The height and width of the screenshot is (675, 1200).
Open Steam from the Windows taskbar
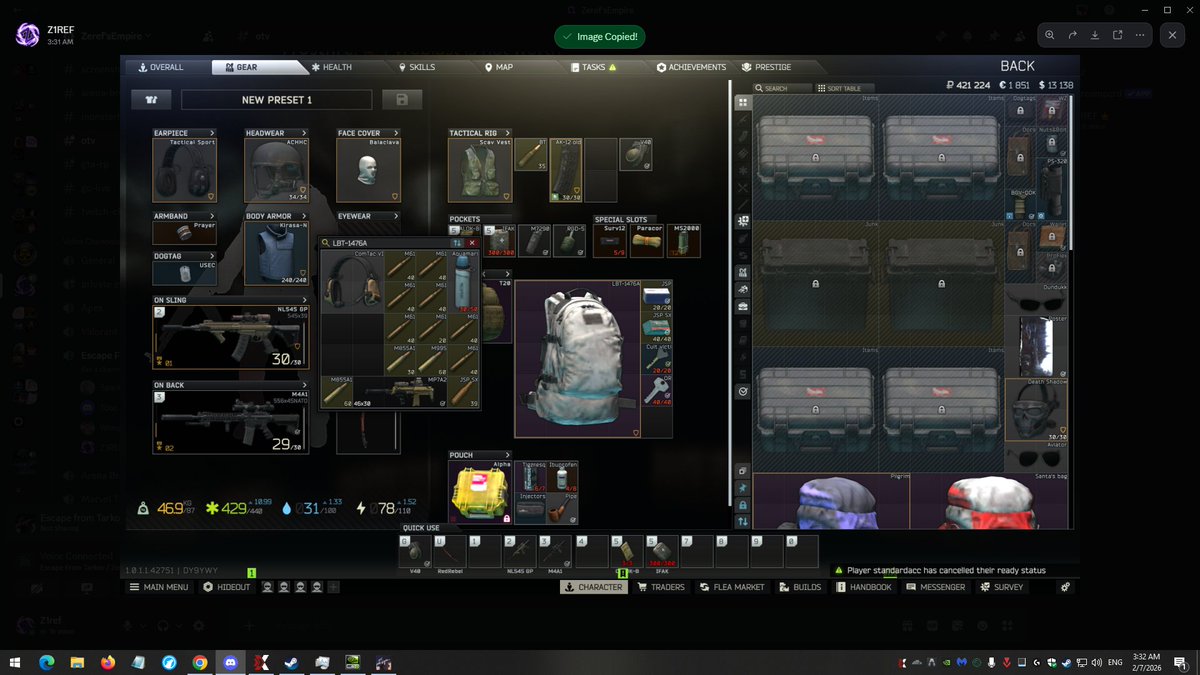pyautogui.click(x=291, y=662)
